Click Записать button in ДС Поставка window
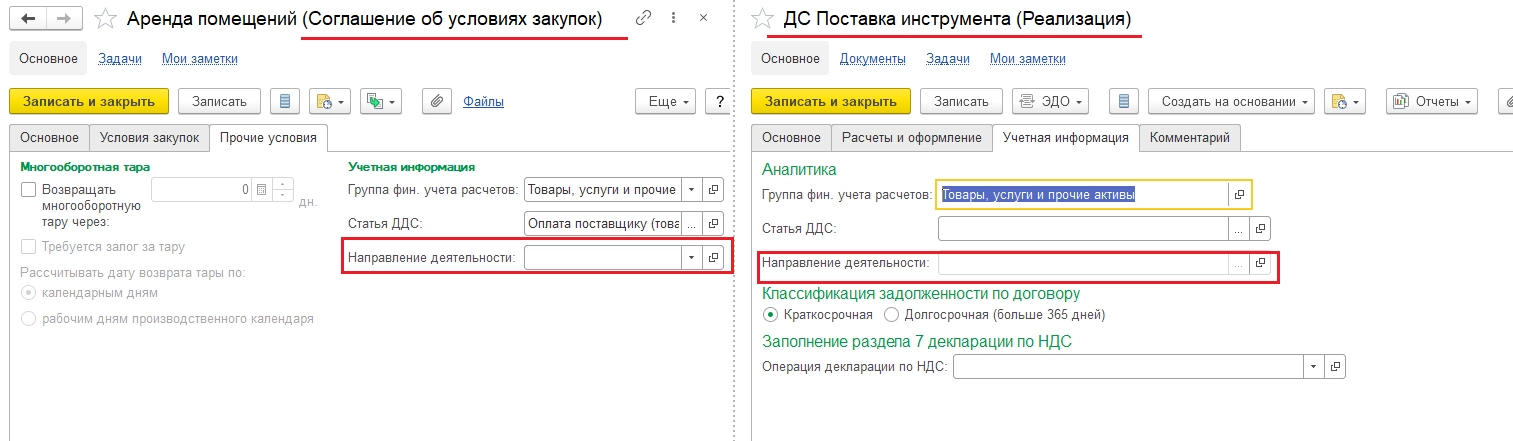This screenshot has width=1513, height=441. pyautogui.click(x=961, y=101)
